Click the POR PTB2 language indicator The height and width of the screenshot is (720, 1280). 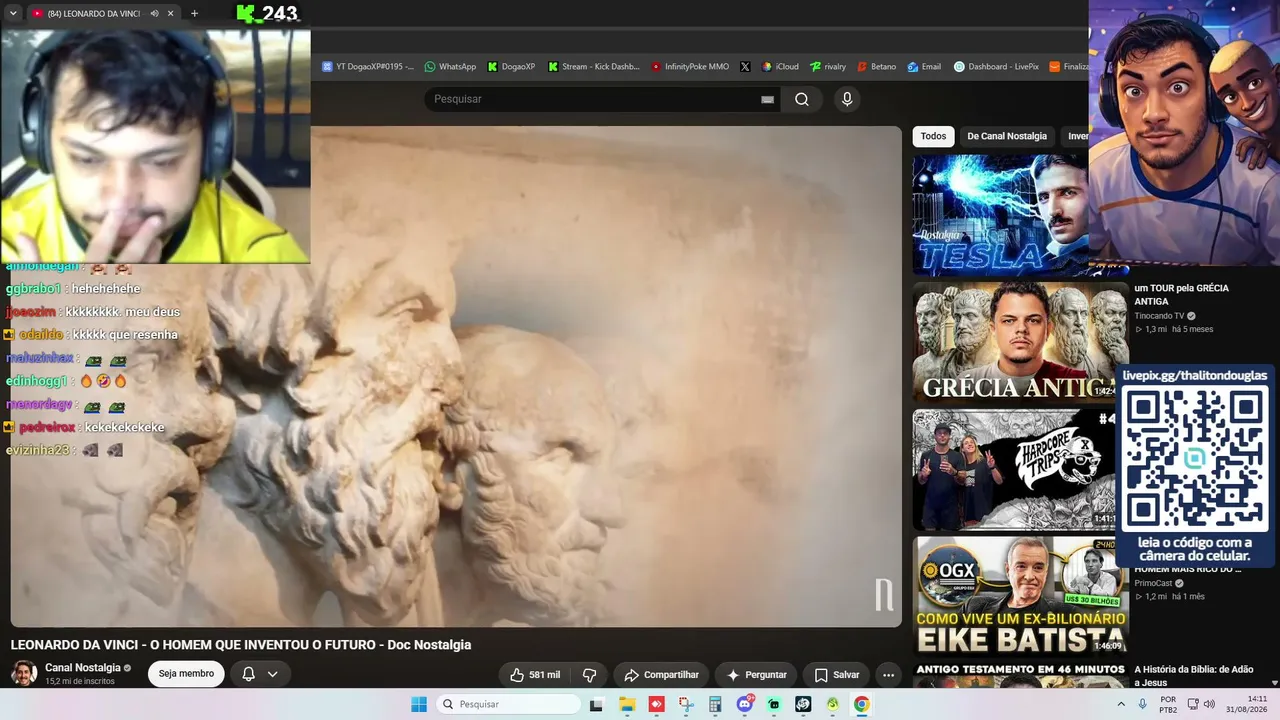(1168, 704)
